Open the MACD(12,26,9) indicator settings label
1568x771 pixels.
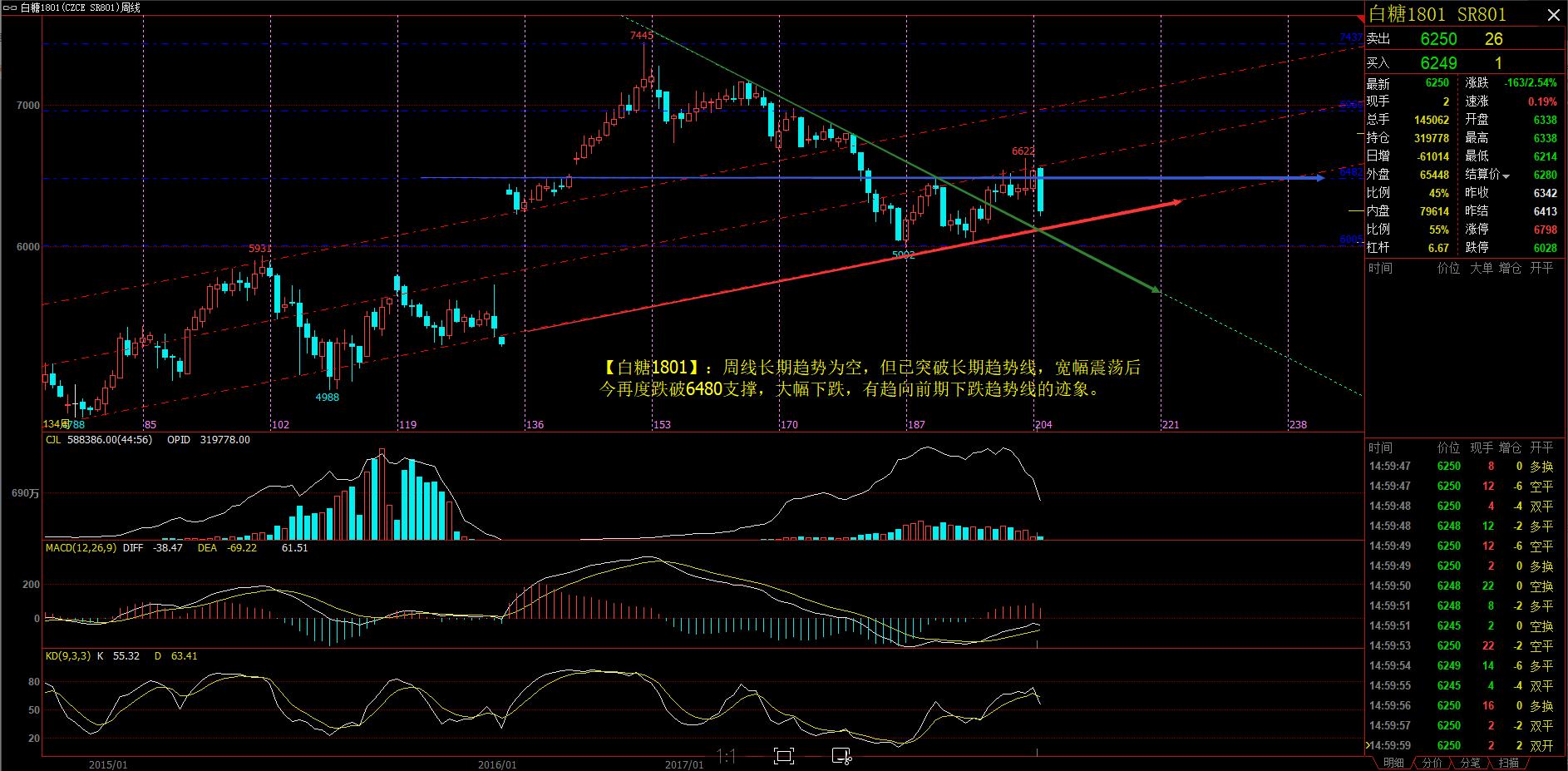tap(81, 548)
